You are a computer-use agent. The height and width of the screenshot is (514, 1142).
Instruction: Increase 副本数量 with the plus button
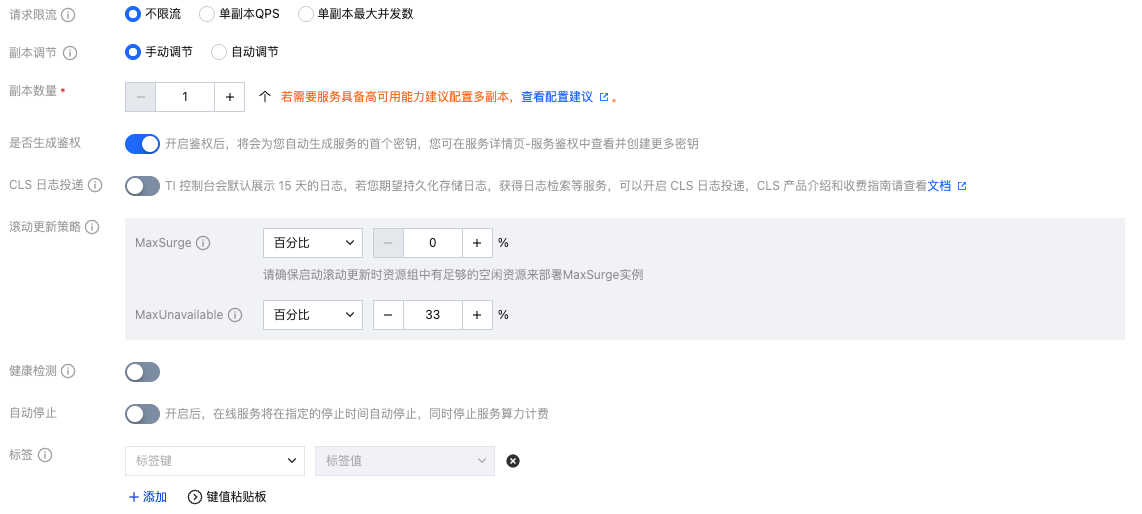point(230,97)
